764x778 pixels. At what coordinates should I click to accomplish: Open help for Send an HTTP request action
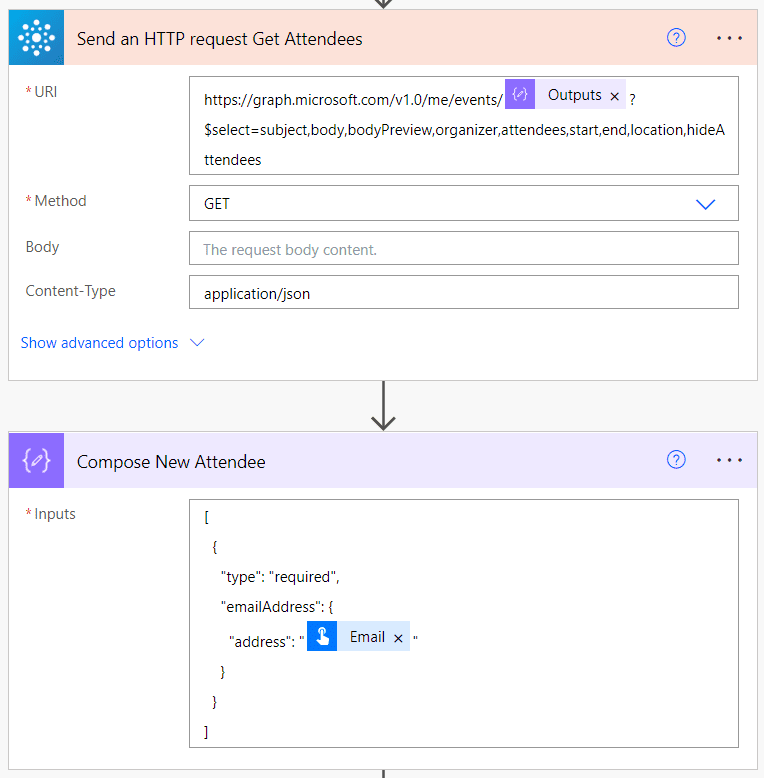pos(676,38)
